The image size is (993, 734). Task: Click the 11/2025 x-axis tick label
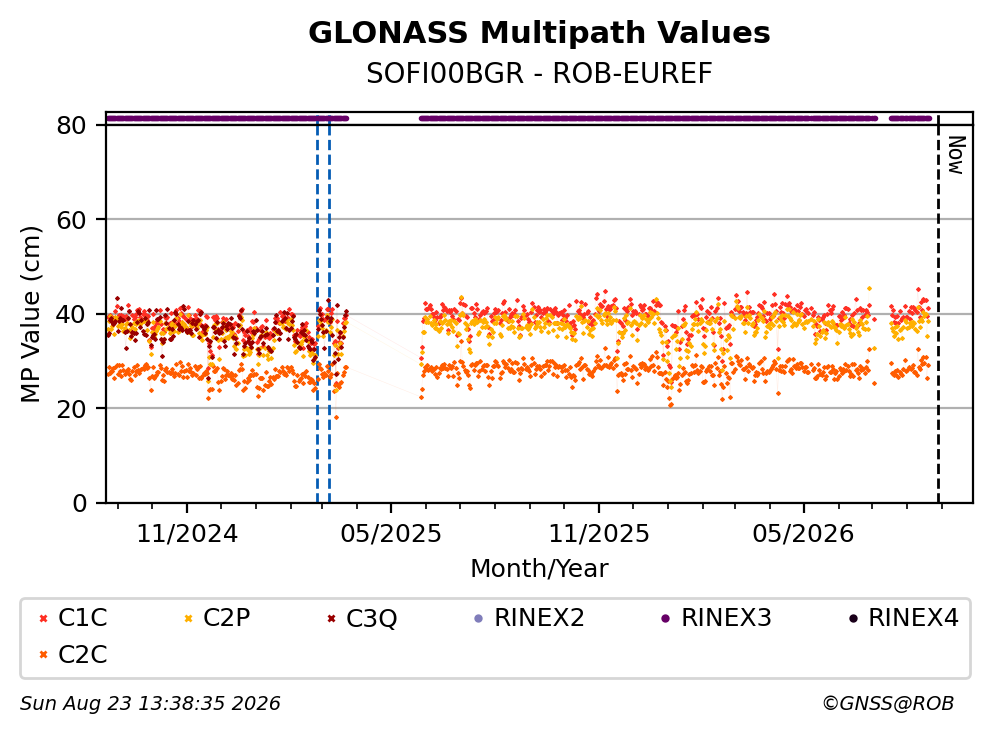[599, 534]
